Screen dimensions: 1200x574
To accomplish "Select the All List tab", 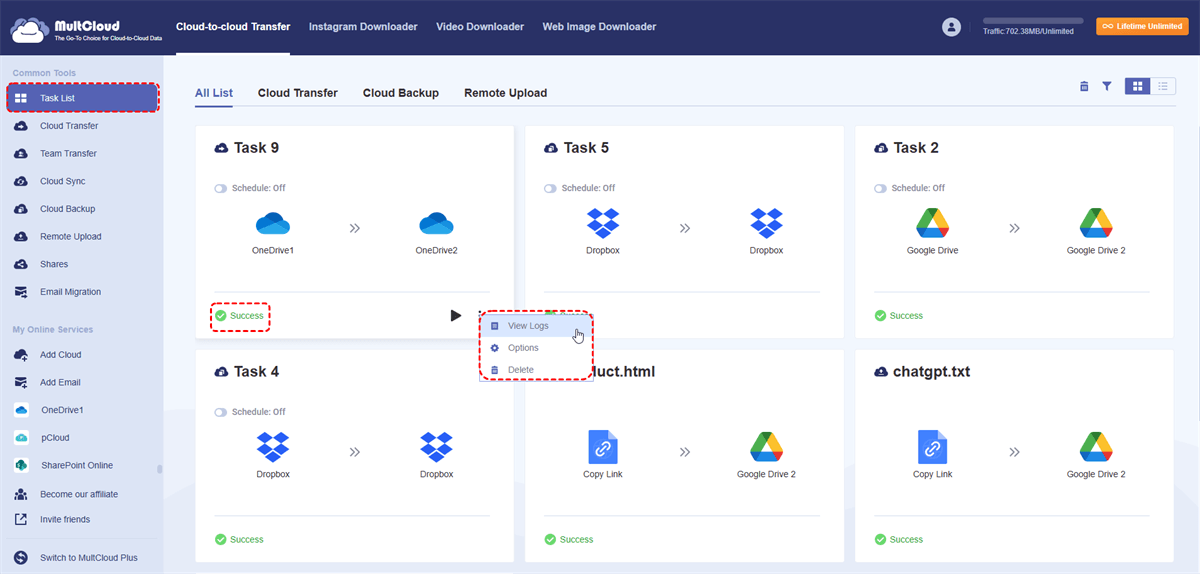I will pyautogui.click(x=214, y=93).
